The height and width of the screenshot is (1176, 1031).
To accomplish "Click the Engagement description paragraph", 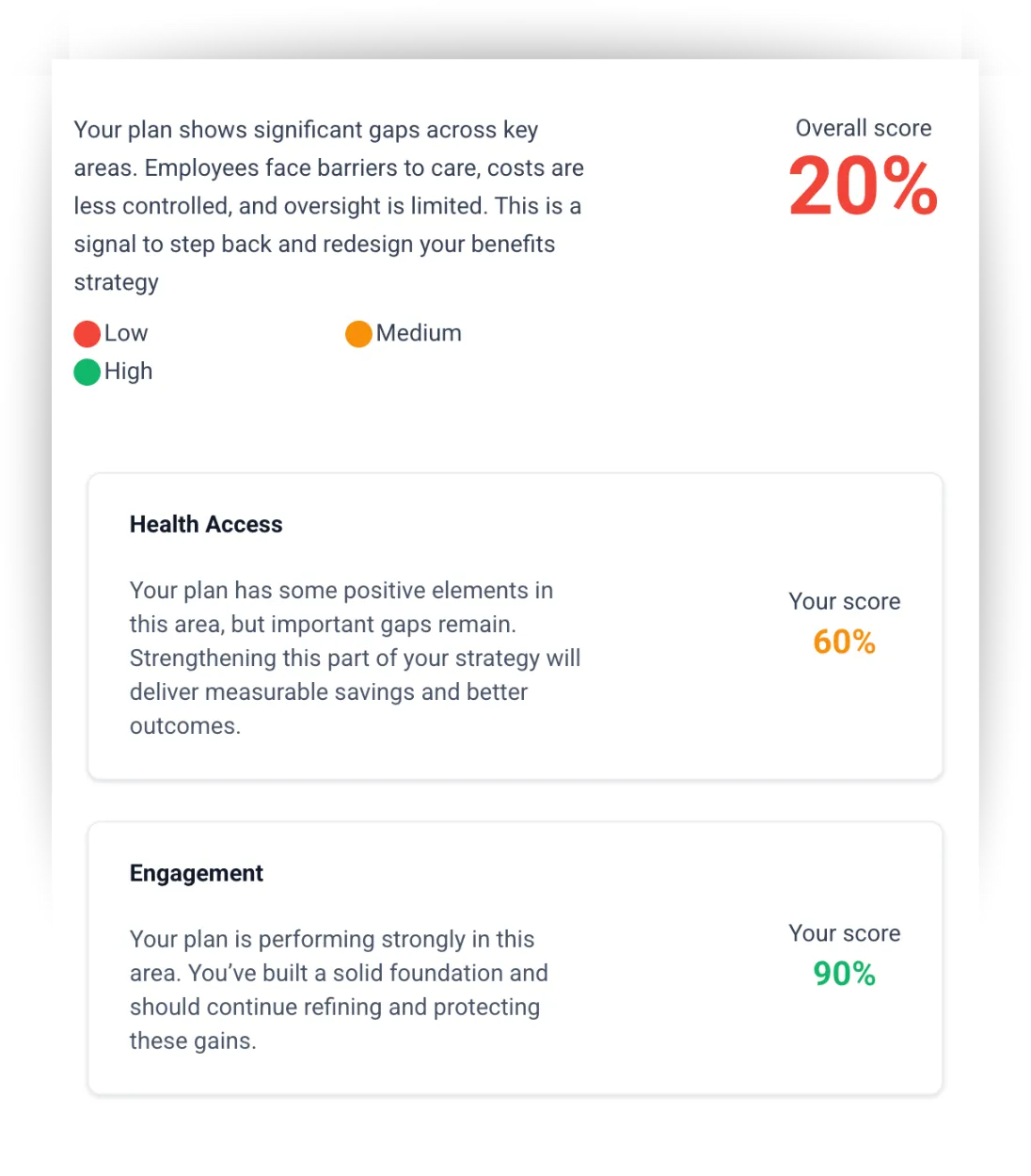I will click(x=340, y=990).
